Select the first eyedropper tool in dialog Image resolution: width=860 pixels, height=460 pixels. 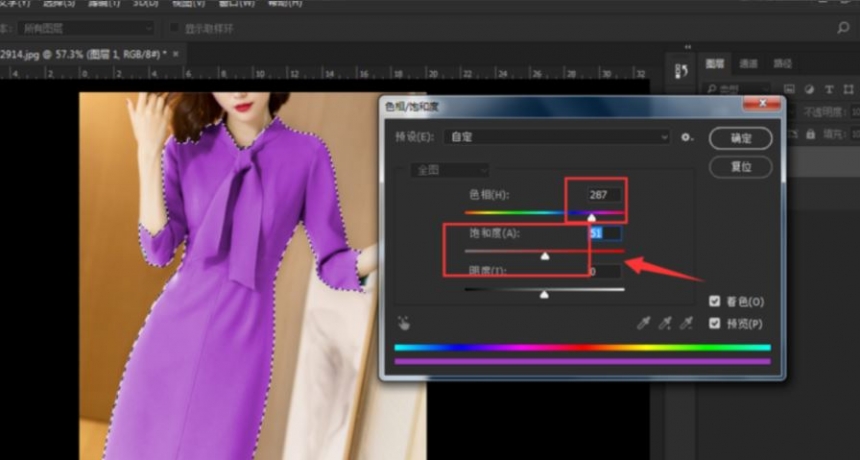pos(643,323)
